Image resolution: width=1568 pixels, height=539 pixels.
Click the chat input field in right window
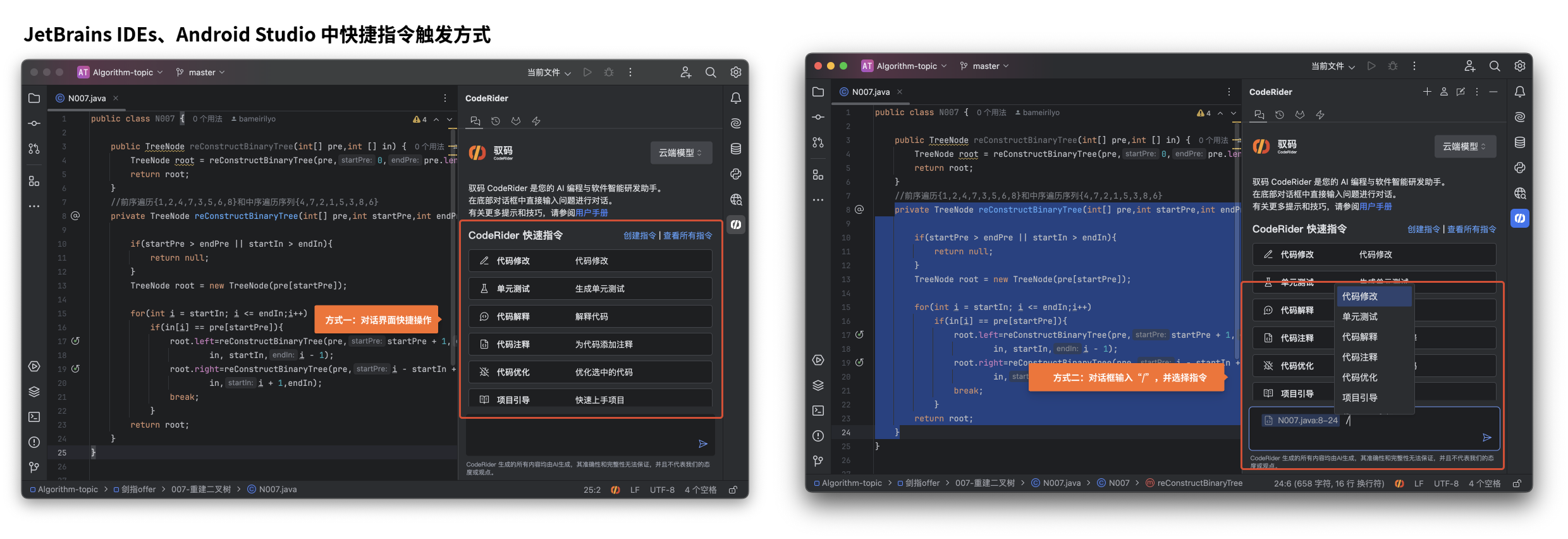pos(1375,428)
